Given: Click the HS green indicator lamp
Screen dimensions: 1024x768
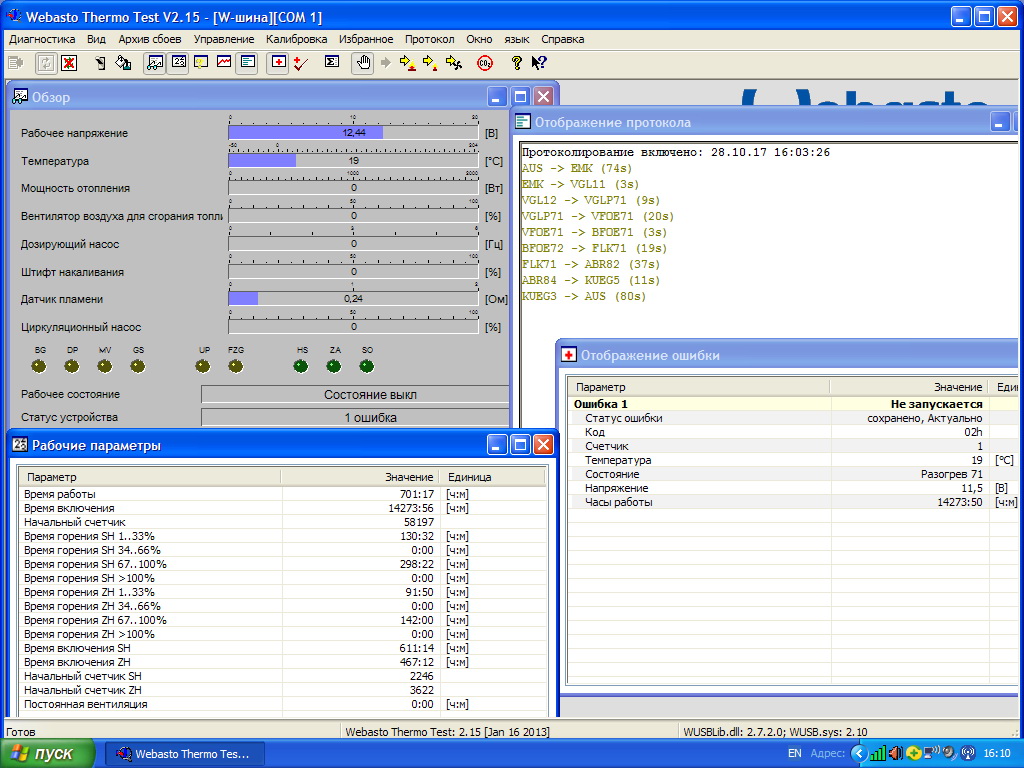Looking at the screenshot, I should [x=301, y=366].
